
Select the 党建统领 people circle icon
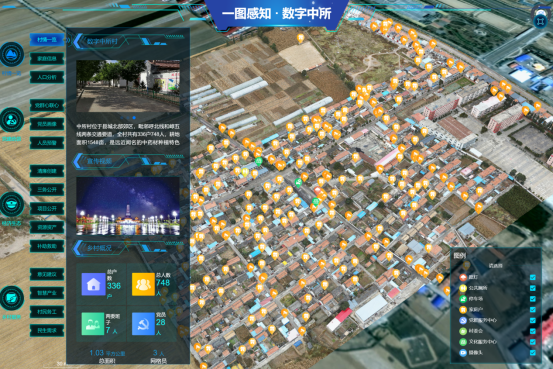click(x=12, y=120)
